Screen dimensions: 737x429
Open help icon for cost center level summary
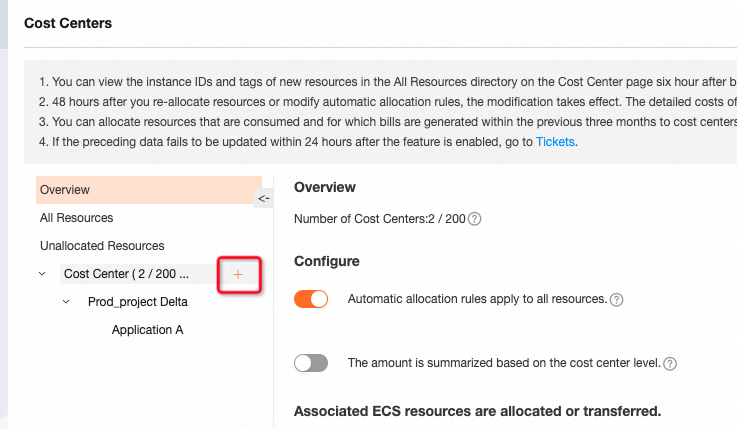coord(670,364)
